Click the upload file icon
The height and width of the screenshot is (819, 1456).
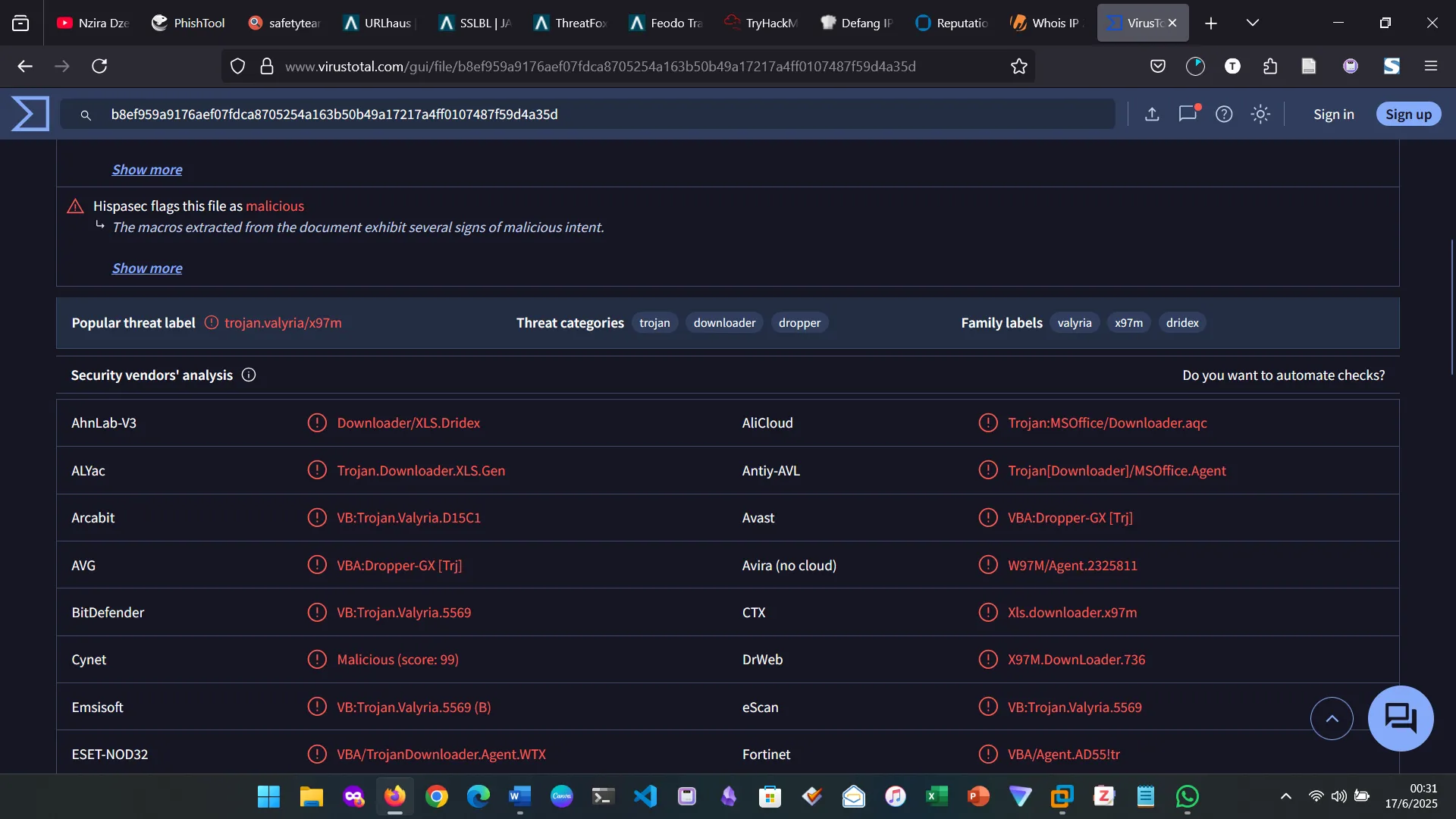(x=1152, y=114)
